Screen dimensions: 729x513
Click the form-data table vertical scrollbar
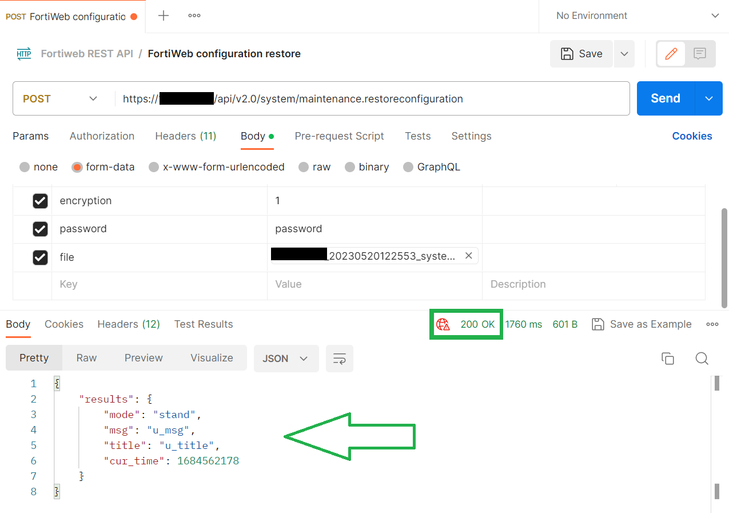[724, 258]
